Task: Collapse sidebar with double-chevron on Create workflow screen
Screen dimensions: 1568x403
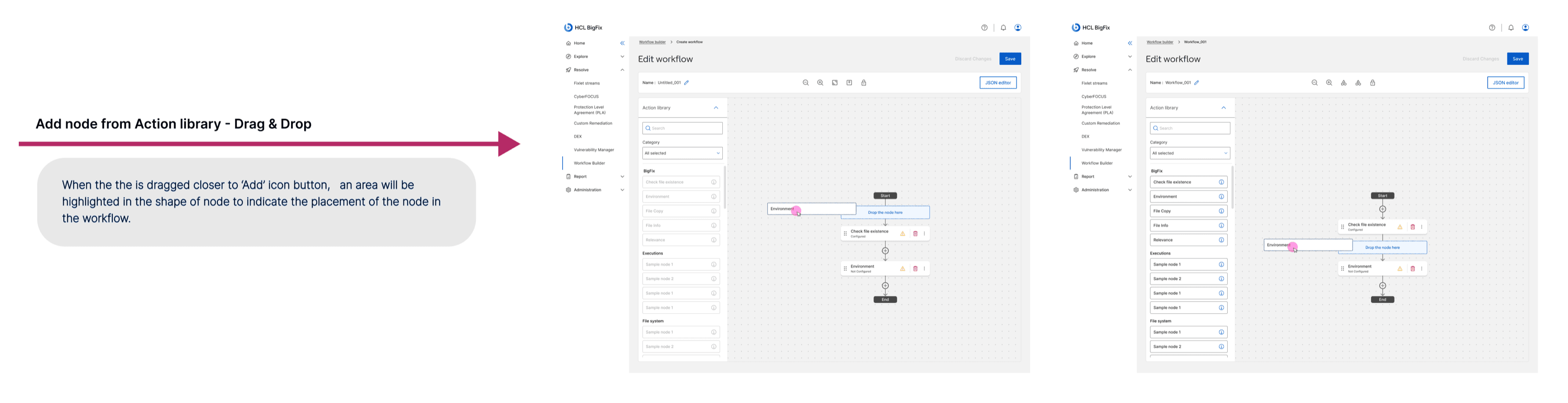Action: pyautogui.click(x=622, y=43)
